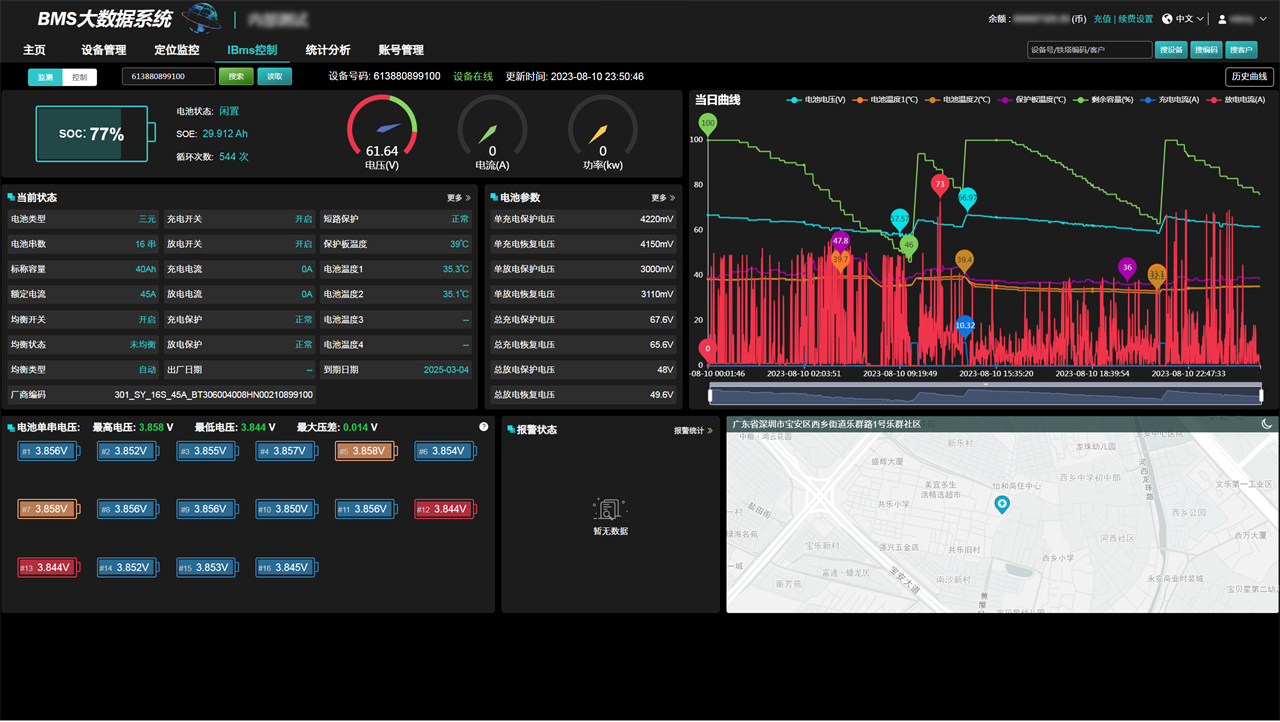Open the 中文 language dropdown

[1189, 19]
